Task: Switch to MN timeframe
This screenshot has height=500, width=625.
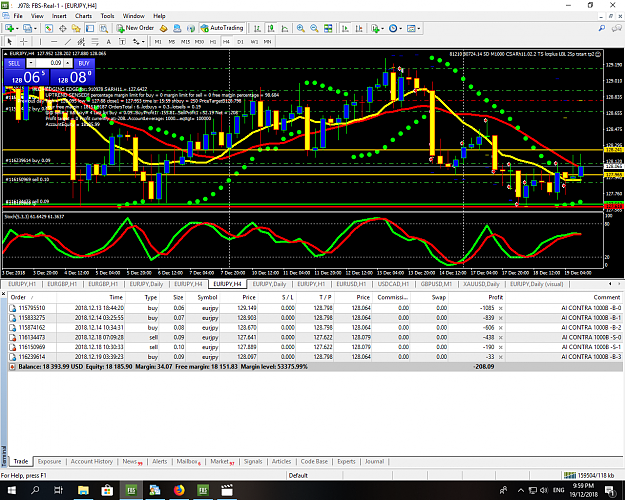Action: 267,41
